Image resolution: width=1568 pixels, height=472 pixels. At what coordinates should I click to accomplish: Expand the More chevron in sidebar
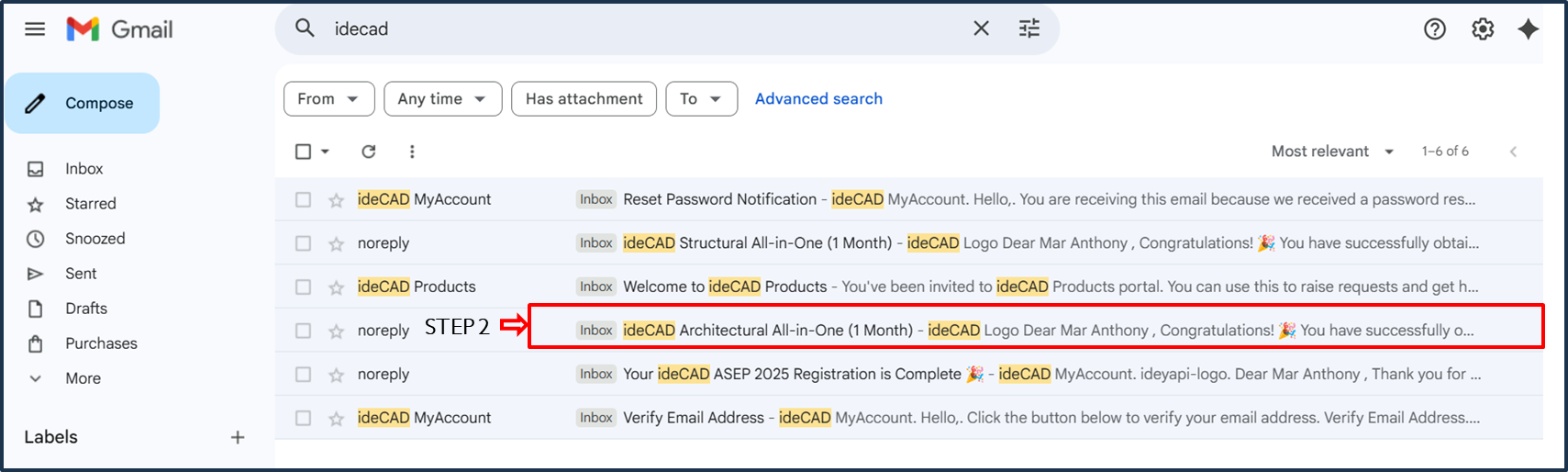(x=36, y=378)
